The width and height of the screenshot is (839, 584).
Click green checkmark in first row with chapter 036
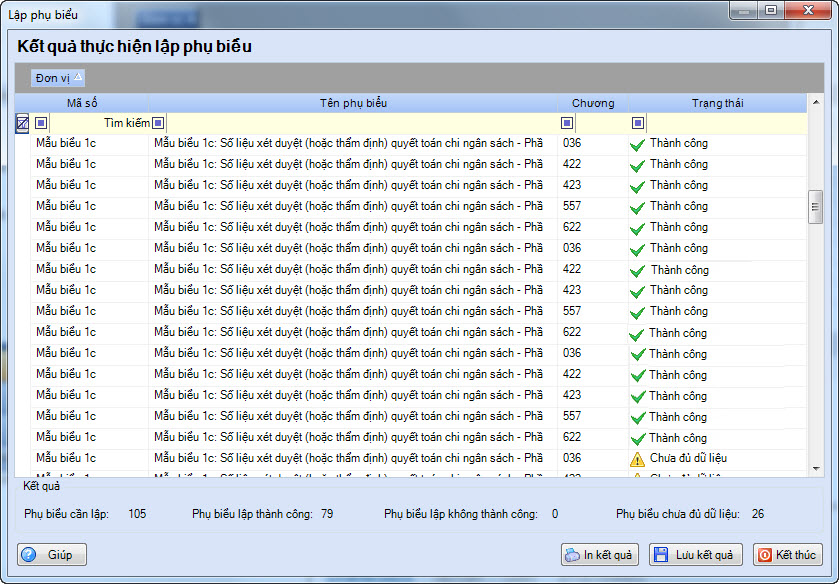[x=637, y=144]
